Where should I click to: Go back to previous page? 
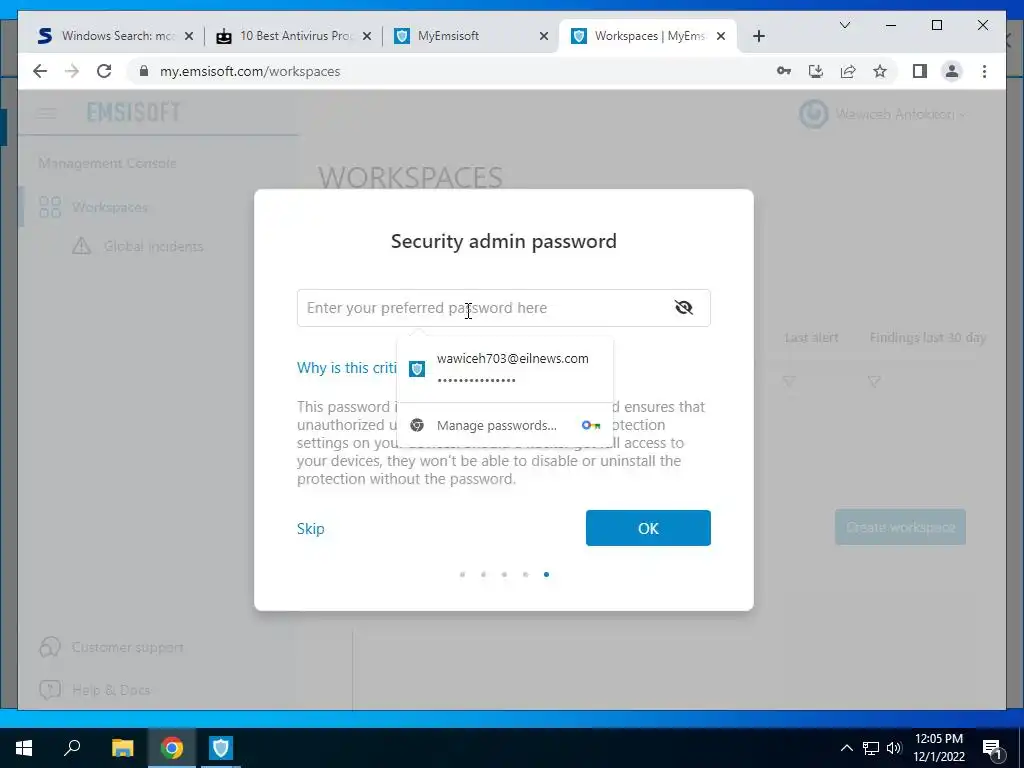point(40,71)
